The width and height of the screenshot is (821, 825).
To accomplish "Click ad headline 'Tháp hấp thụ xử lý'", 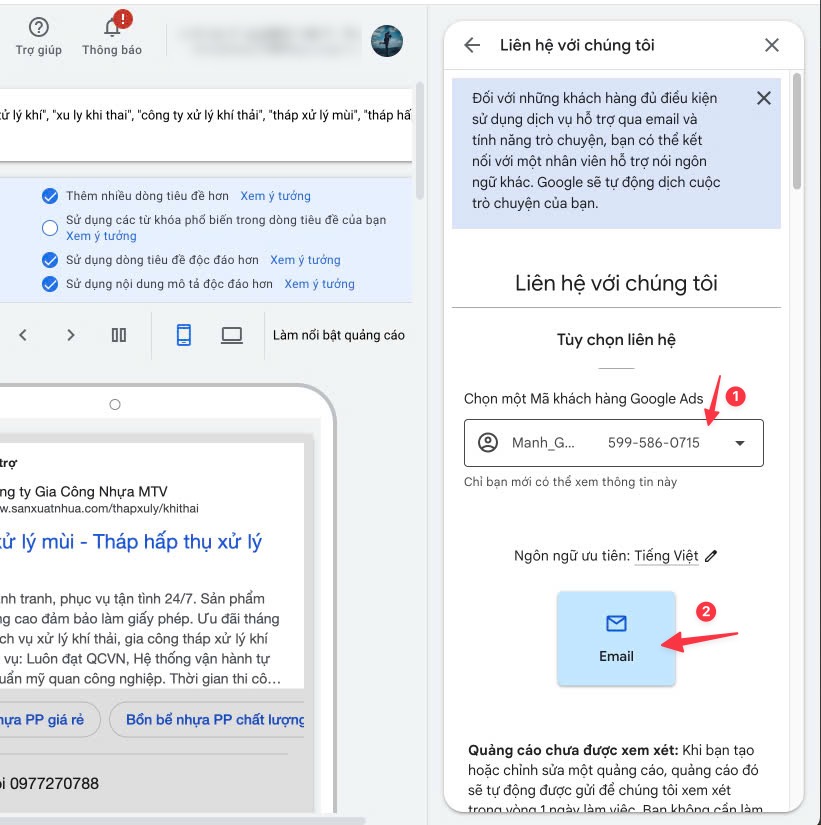I will click(x=177, y=541).
